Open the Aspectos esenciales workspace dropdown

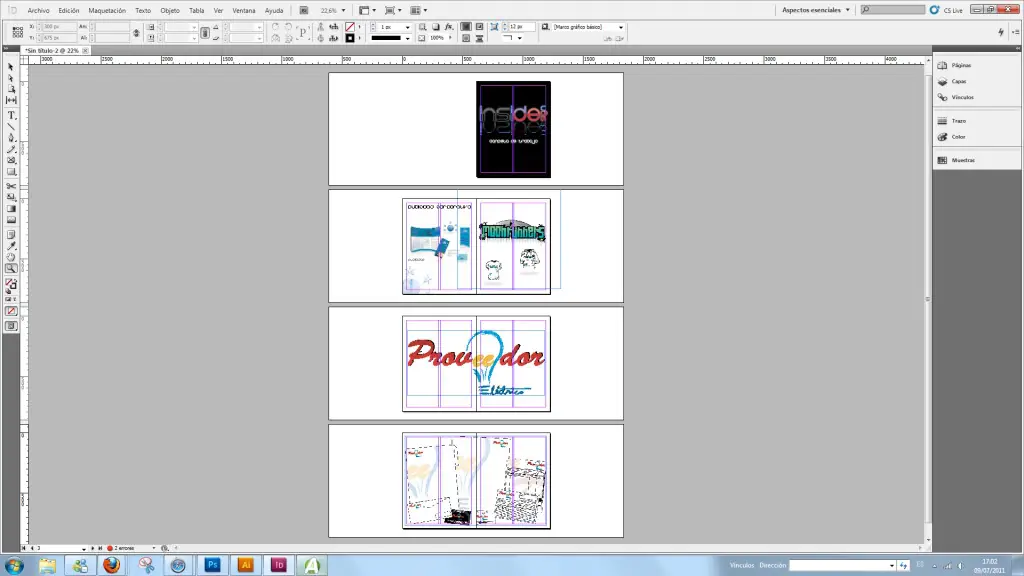pos(816,10)
